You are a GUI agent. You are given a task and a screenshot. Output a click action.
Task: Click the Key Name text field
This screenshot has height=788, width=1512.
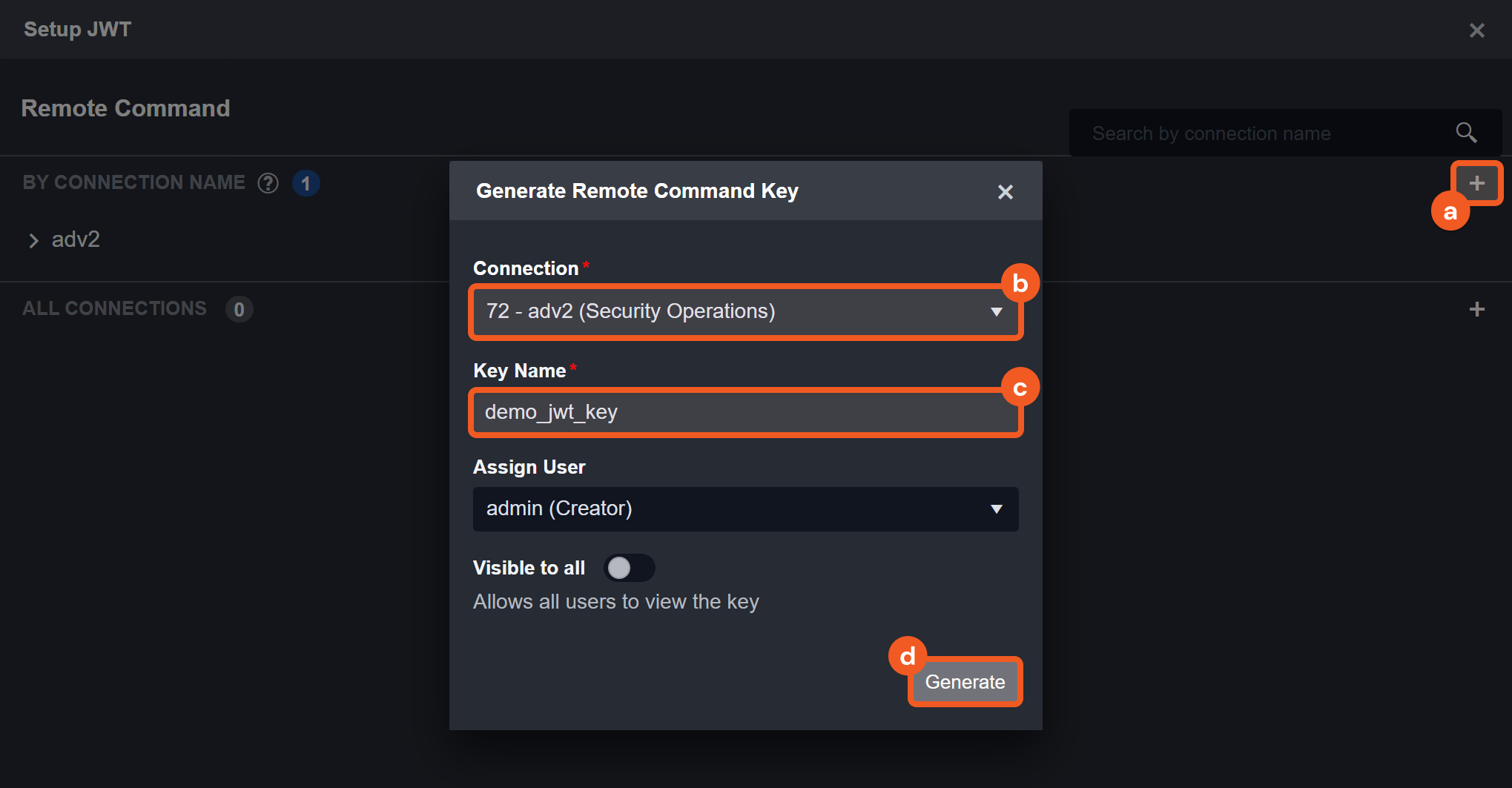[x=745, y=412]
